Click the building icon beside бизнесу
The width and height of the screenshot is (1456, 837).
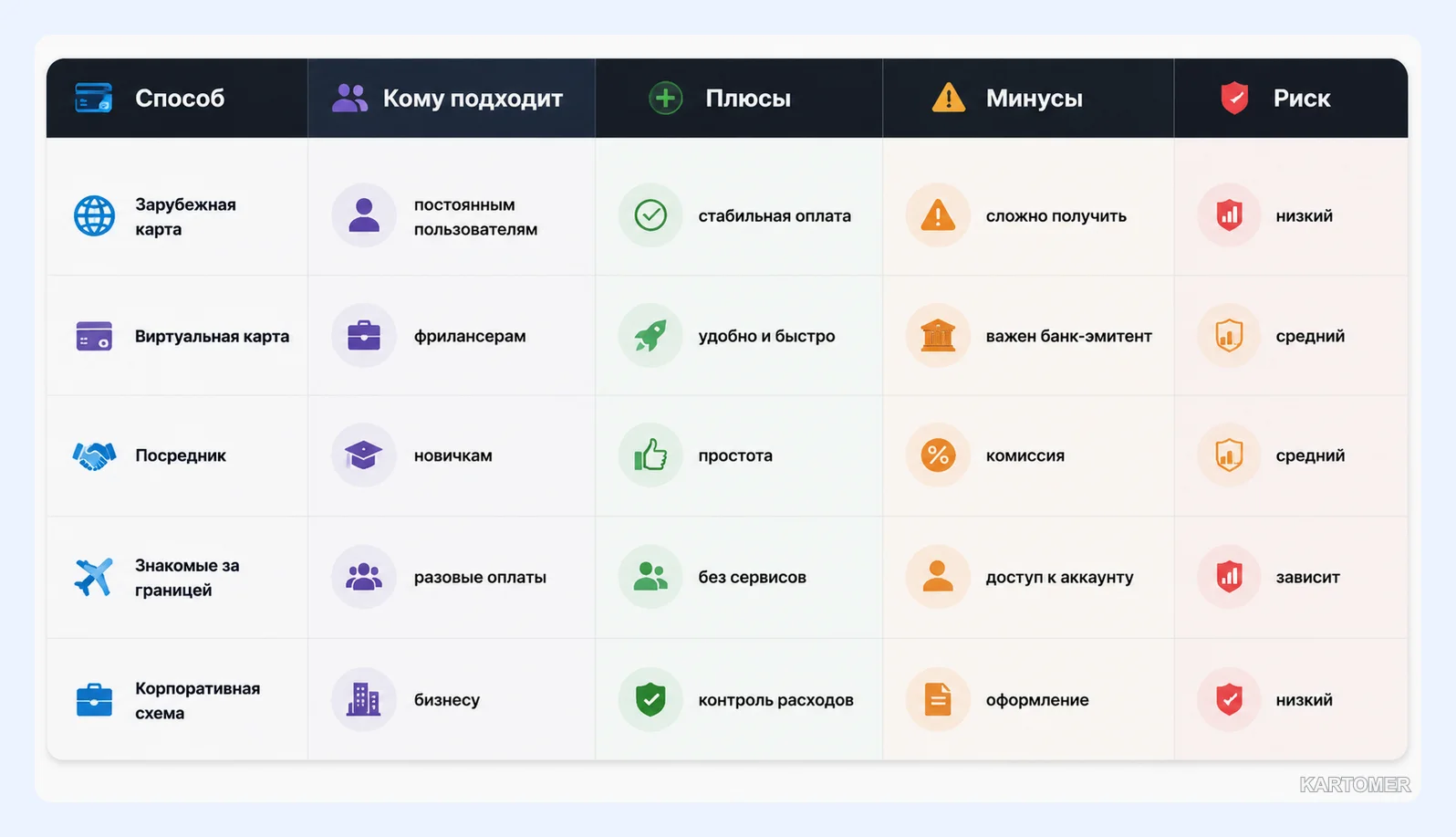coord(364,700)
